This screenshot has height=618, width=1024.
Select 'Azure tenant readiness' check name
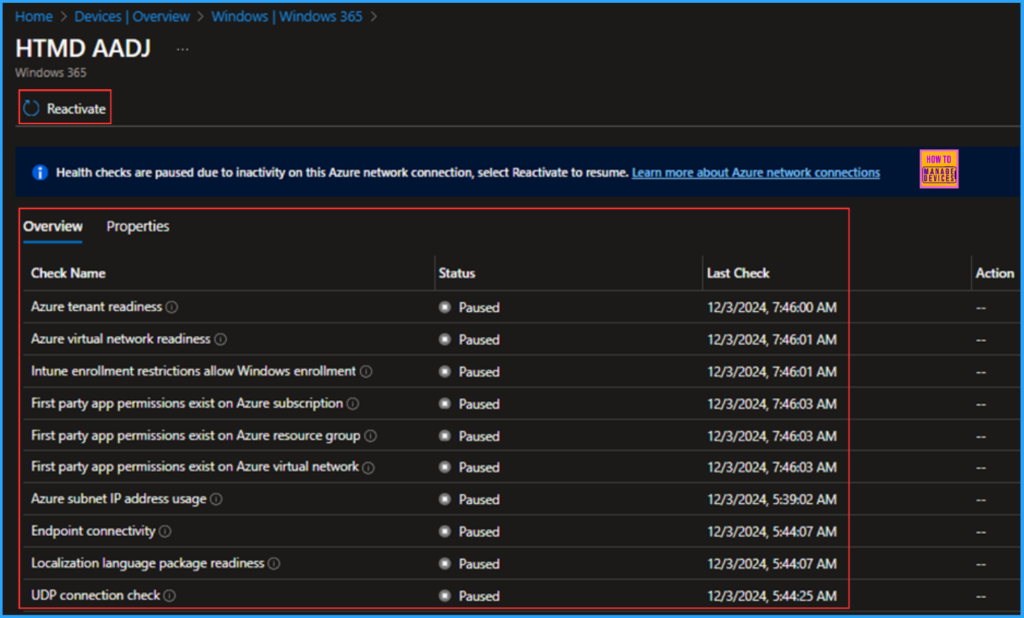pyautogui.click(x=97, y=306)
